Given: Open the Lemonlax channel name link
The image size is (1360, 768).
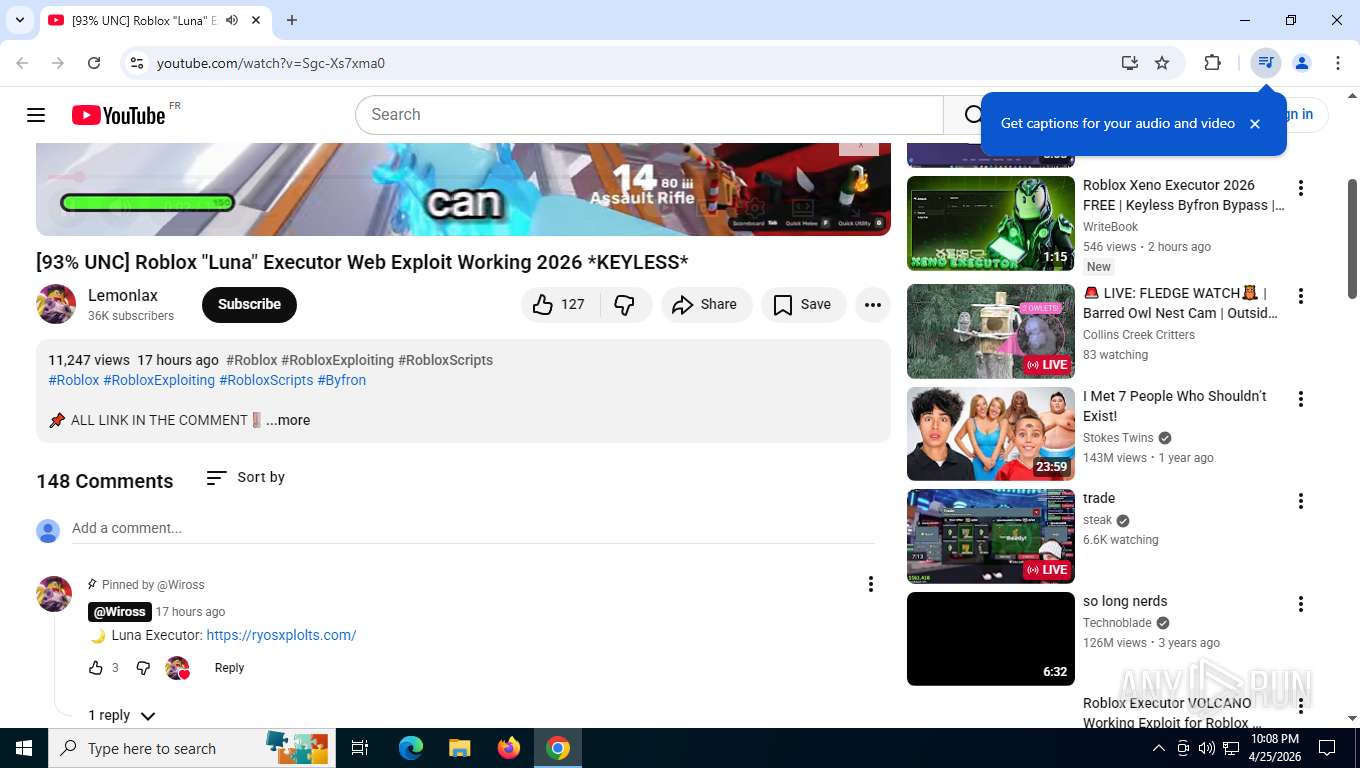Looking at the screenshot, I should coord(123,296).
